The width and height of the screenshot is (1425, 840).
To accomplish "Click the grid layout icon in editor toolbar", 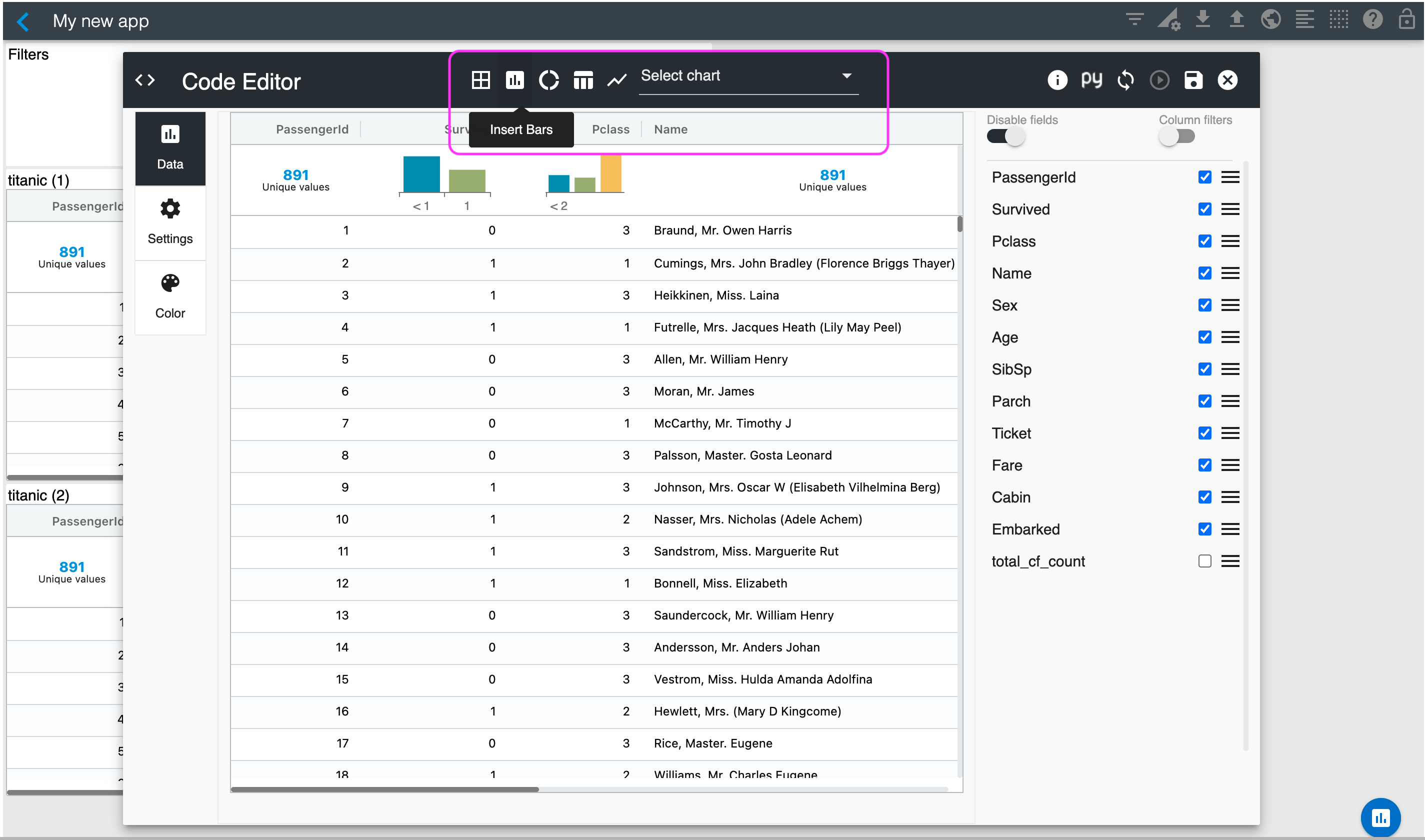I will (480, 80).
